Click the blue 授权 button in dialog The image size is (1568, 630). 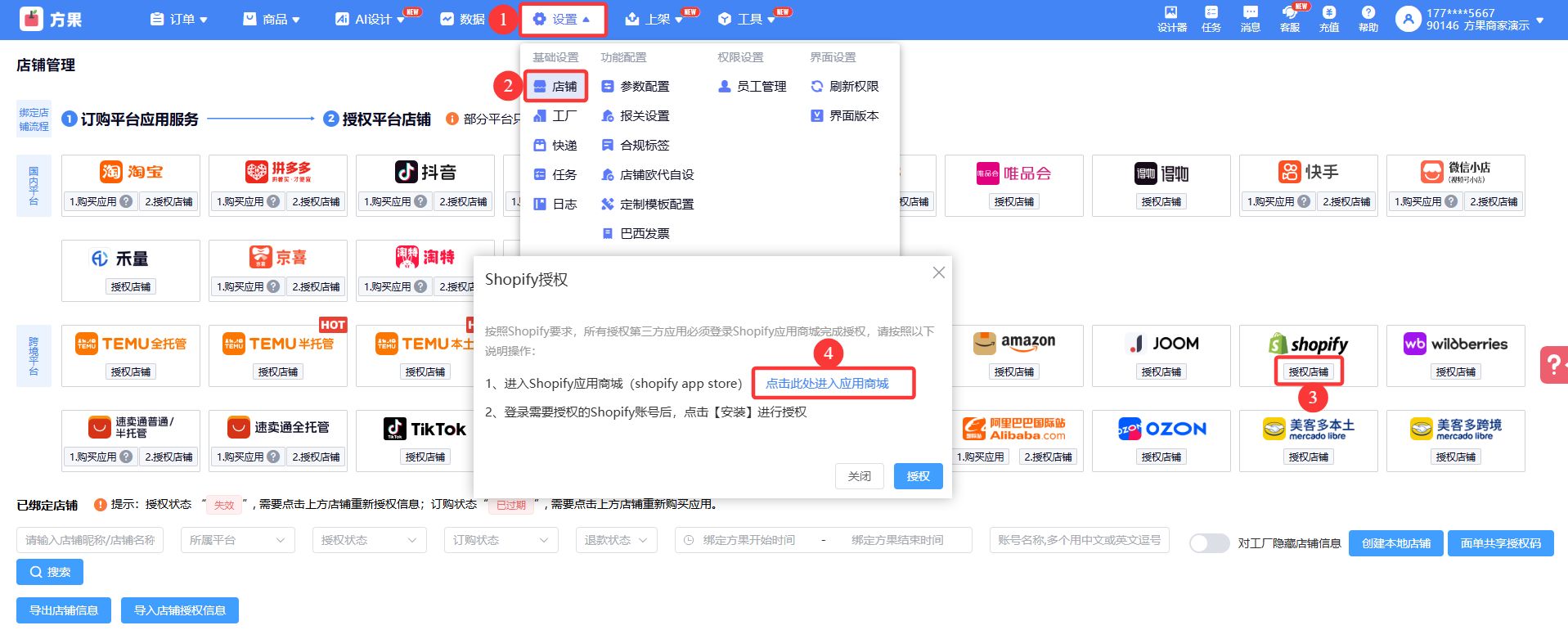coord(919,476)
